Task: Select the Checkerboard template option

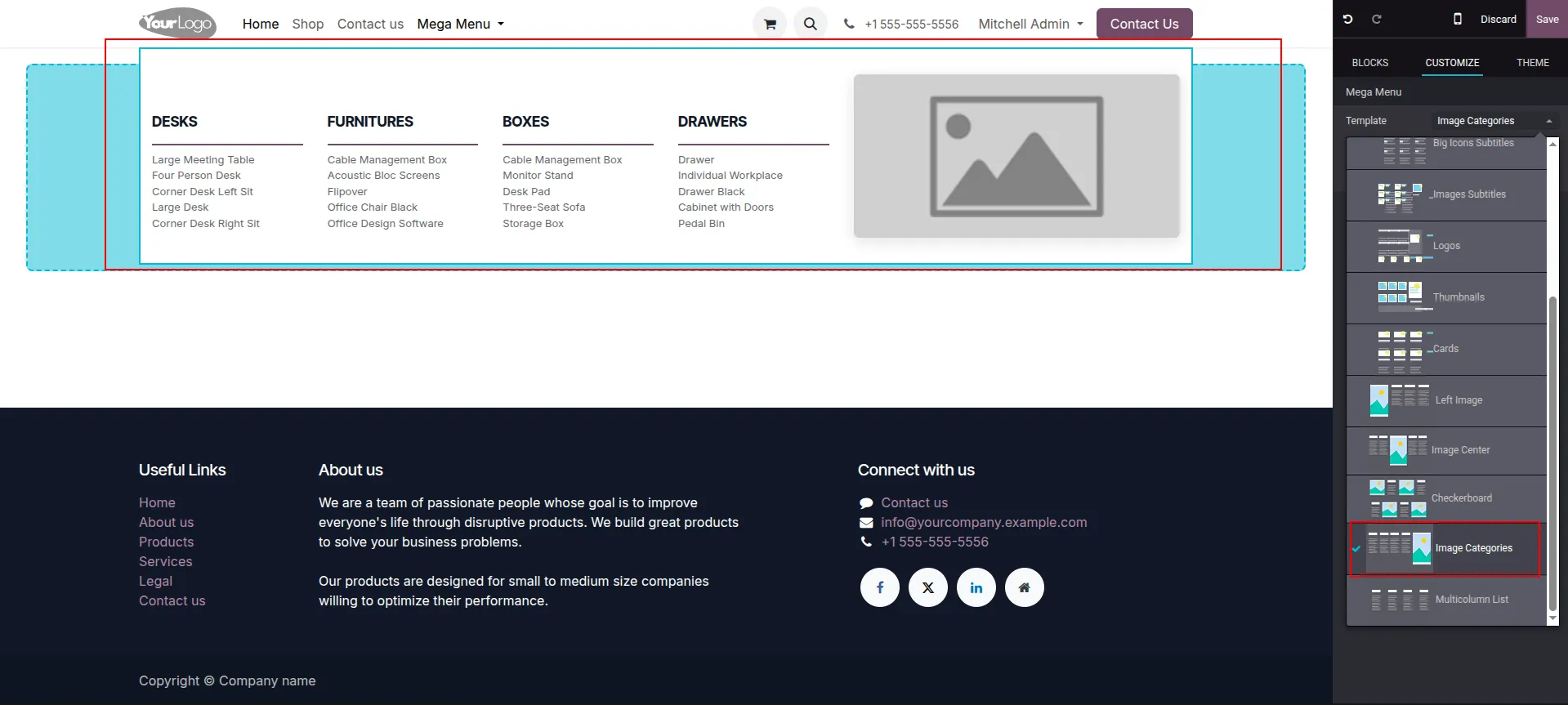Action: 1446,498
